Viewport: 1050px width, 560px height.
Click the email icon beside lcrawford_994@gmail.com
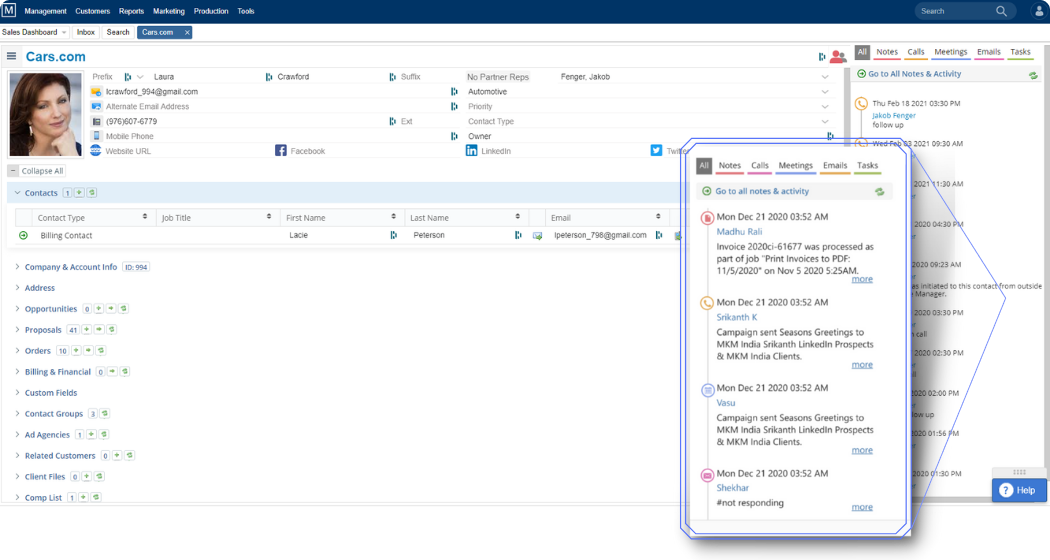click(96, 92)
